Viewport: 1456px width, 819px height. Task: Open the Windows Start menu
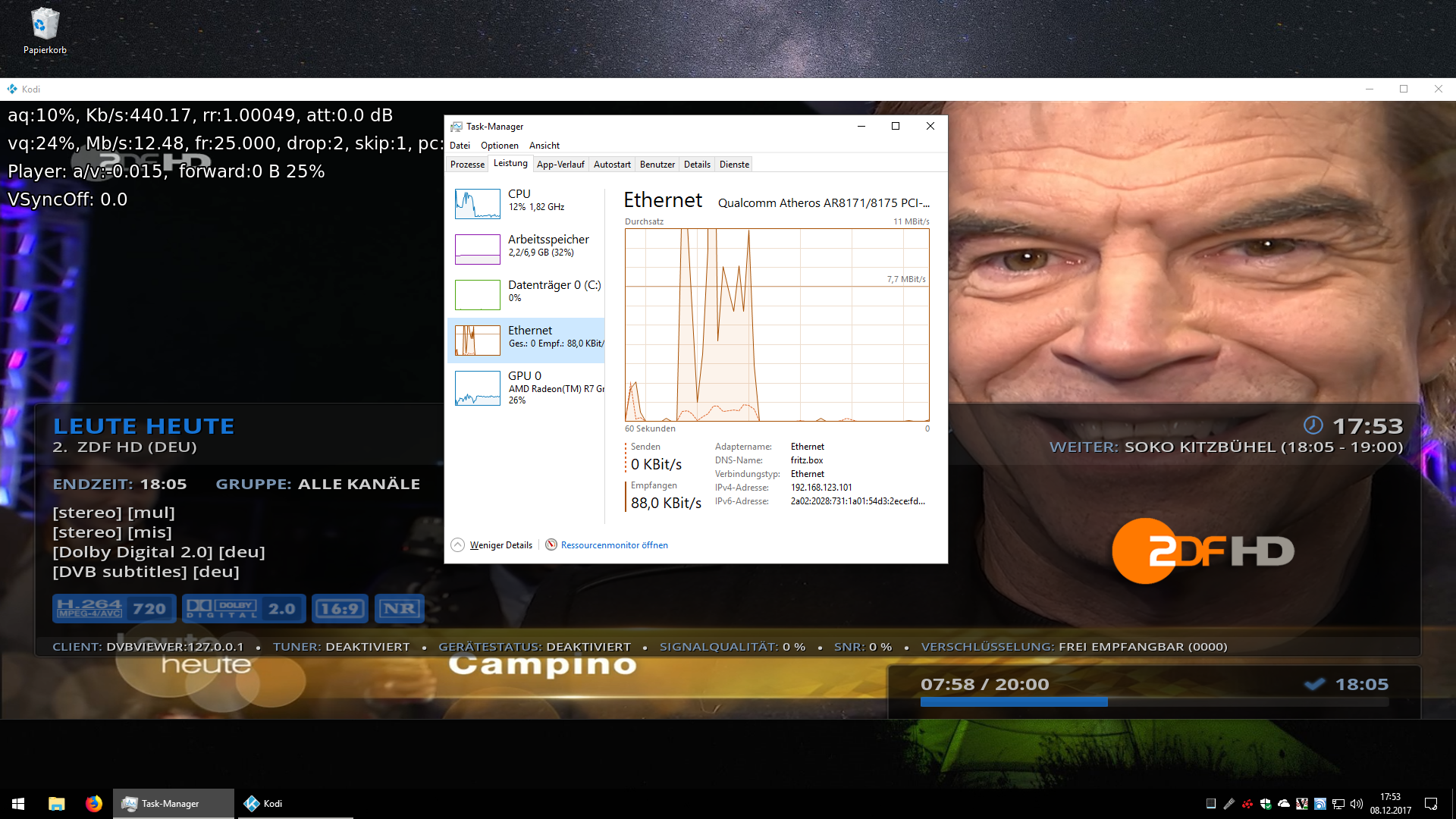[18, 803]
